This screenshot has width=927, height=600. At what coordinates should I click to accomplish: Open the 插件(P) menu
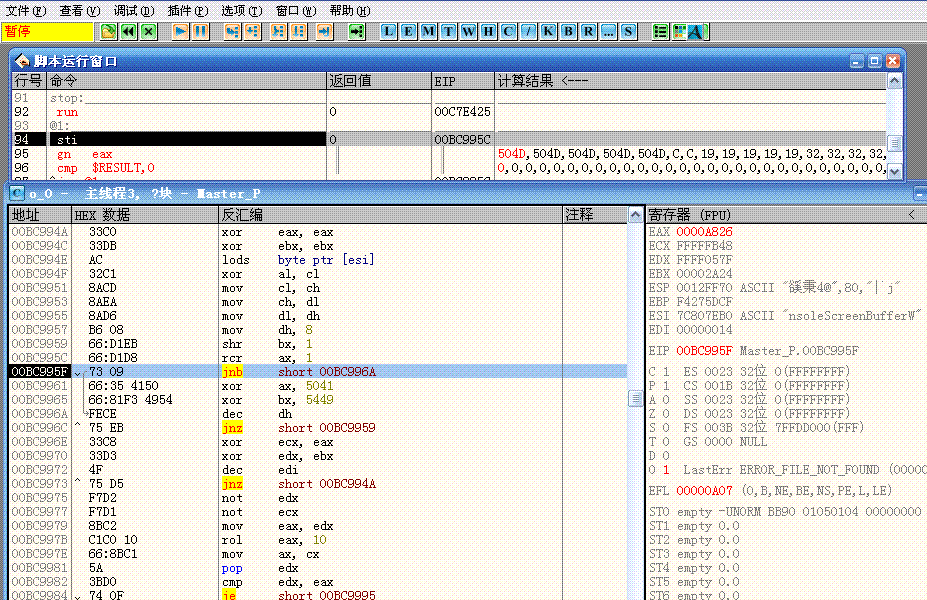tap(188, 11)
